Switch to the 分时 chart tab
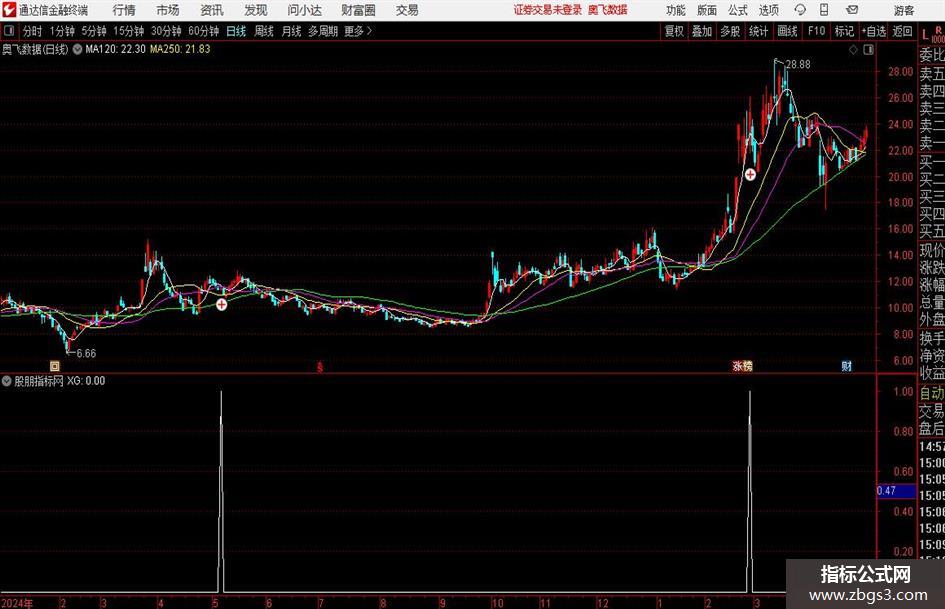 tap(33, 31)
